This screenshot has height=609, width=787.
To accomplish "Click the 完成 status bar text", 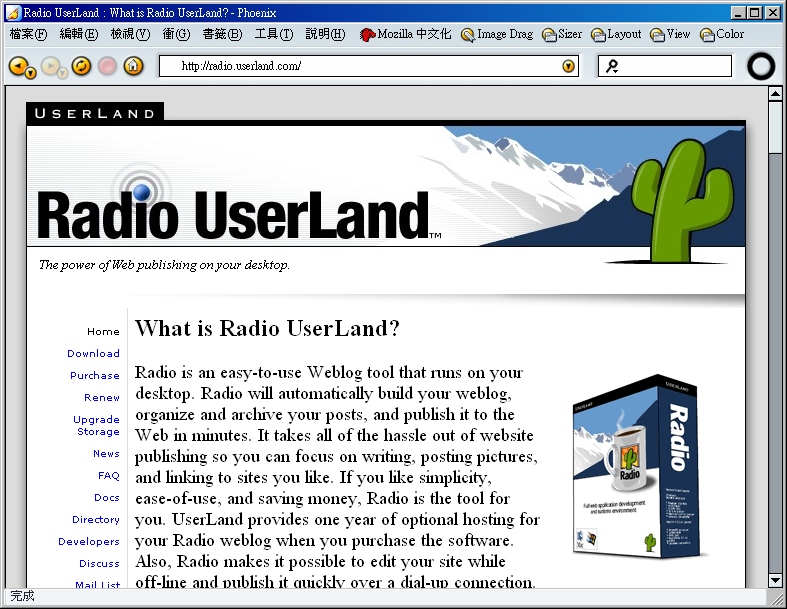I will click(22, 596).
